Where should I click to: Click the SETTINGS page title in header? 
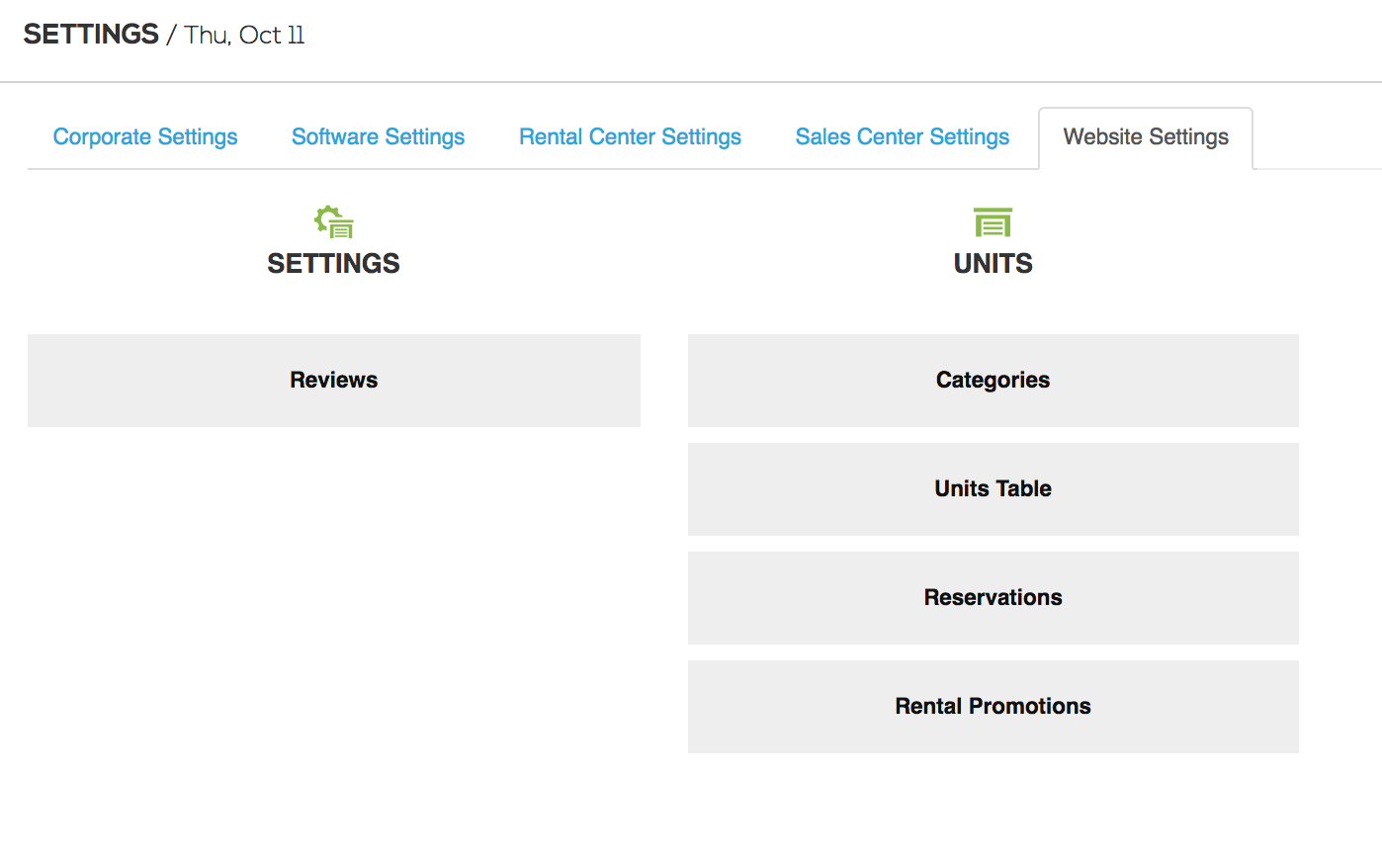(91, 35)
